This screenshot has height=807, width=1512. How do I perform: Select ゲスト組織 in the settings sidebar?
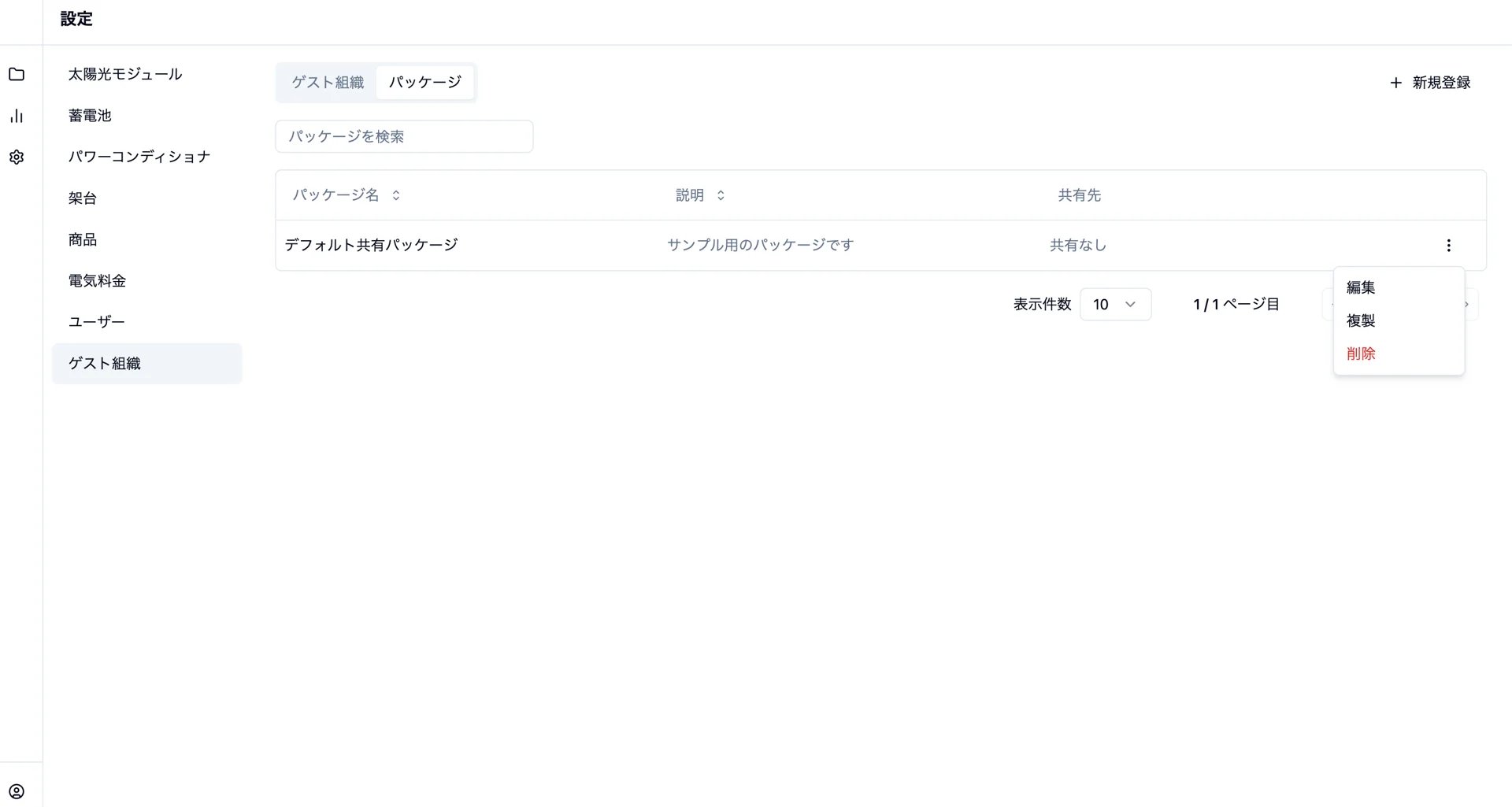(146, 364)
